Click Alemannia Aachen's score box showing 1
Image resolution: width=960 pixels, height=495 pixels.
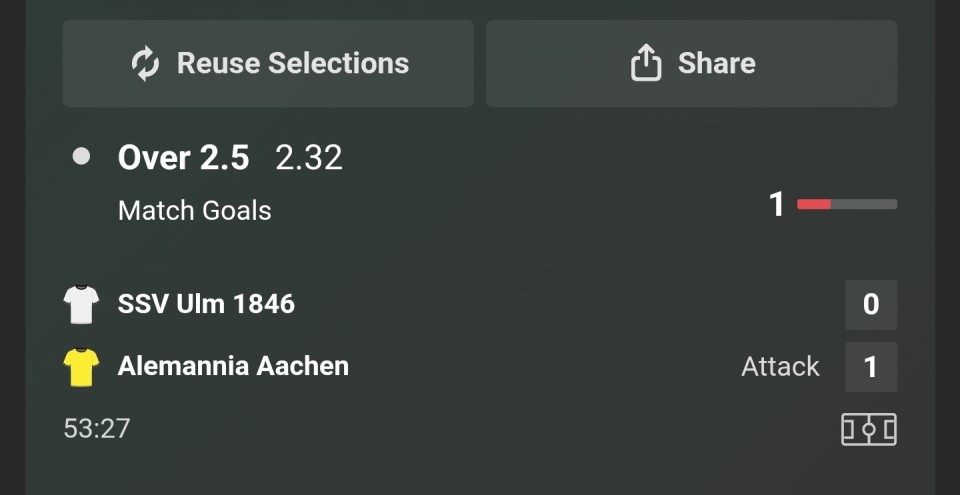[870, 367]
